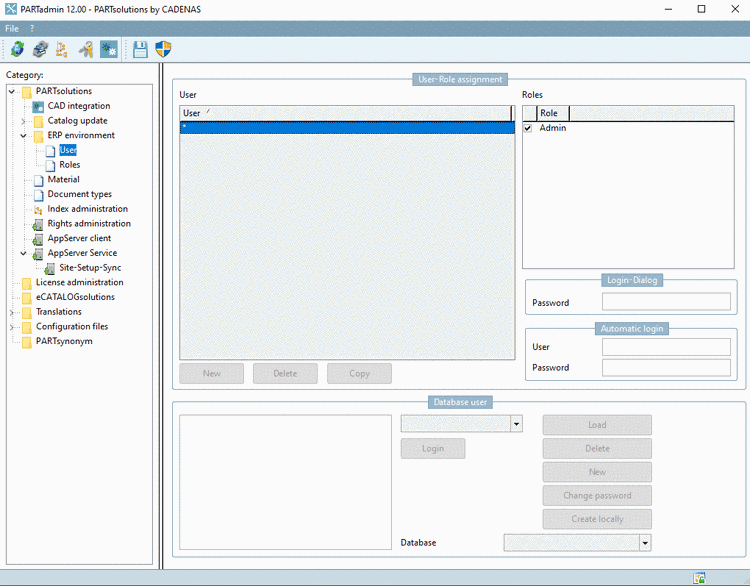
Task: Sort by the User column header
Action: [x=345, y=113]
